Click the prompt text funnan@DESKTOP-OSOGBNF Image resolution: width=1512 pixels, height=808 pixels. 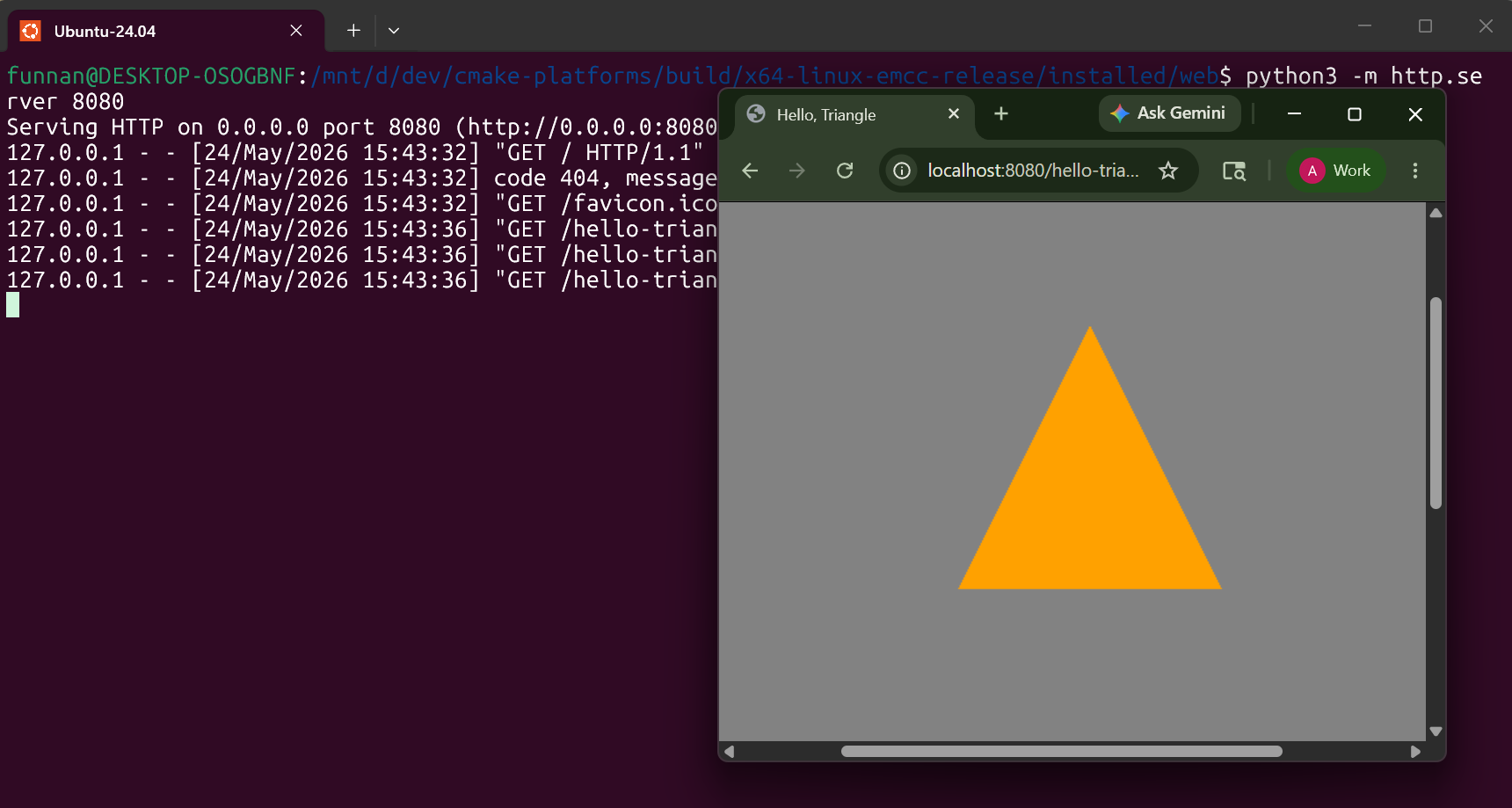click(151, 76)
